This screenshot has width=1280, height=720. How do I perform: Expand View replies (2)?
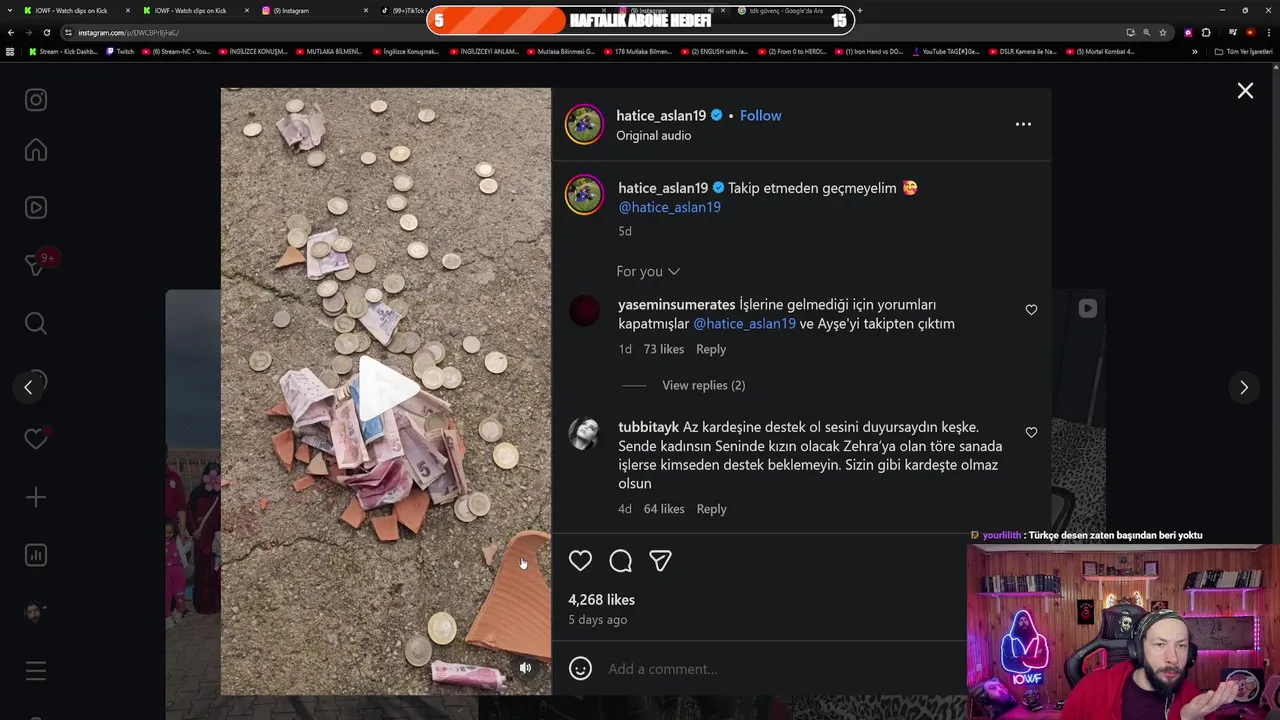[x=703, y=385]
